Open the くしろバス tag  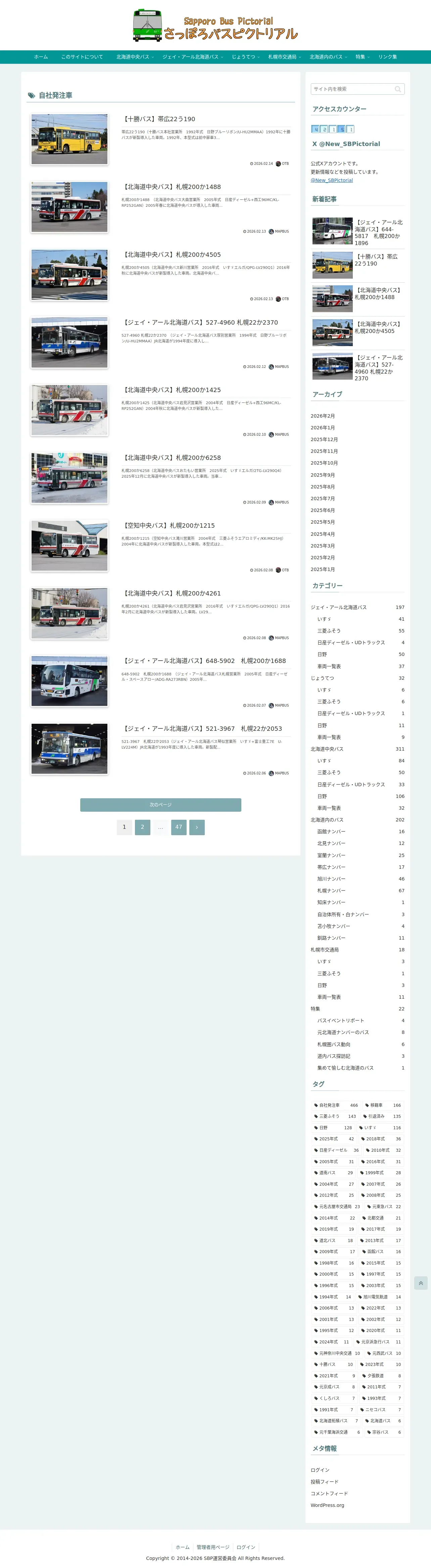click(x=334, y=1398)
